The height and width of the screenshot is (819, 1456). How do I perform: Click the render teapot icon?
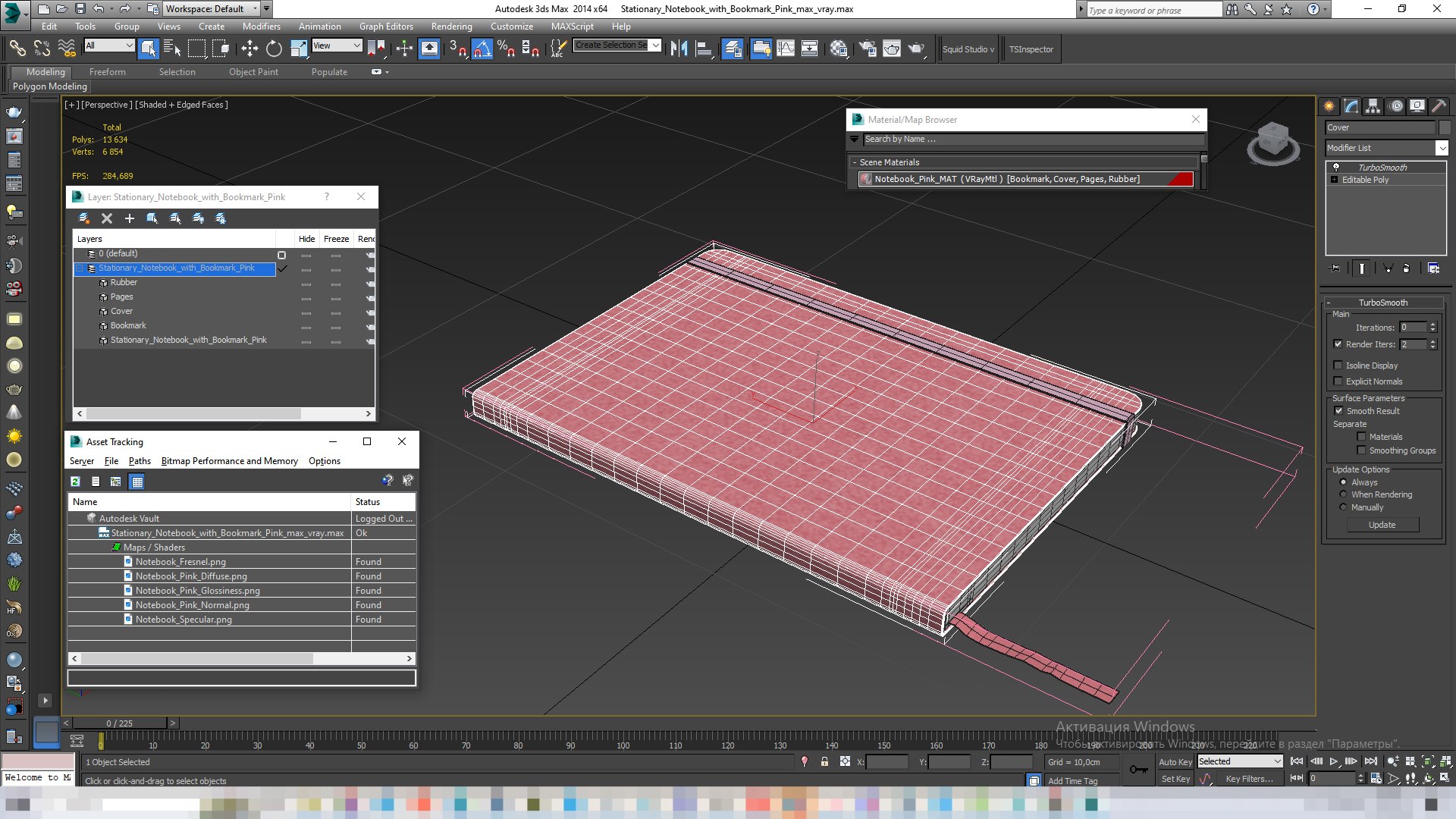[917, 49]
